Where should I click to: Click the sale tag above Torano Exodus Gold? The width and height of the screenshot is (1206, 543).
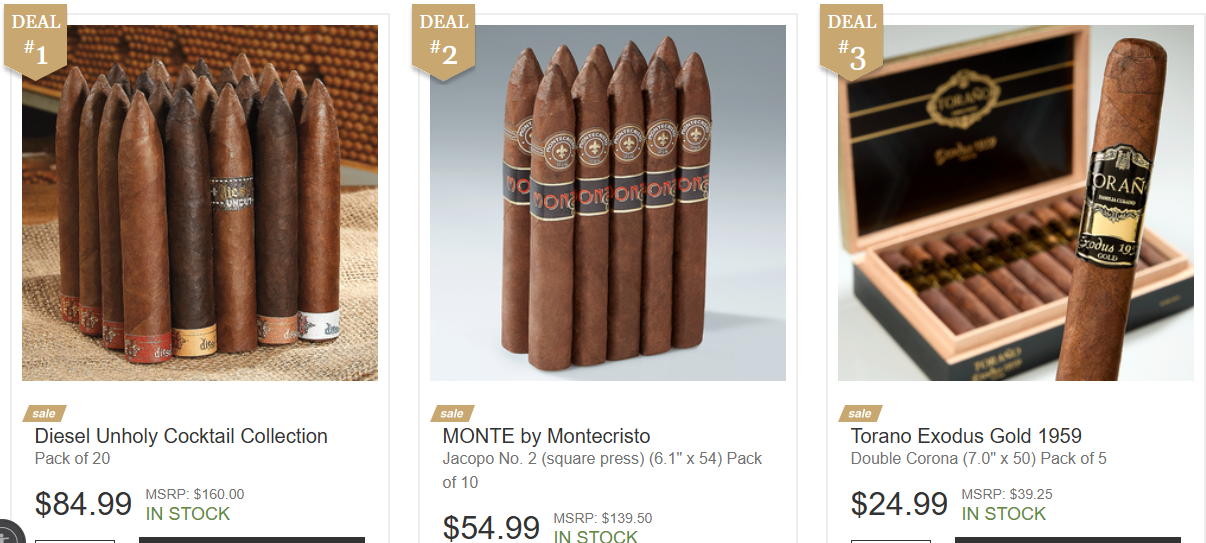click(860, 413)
